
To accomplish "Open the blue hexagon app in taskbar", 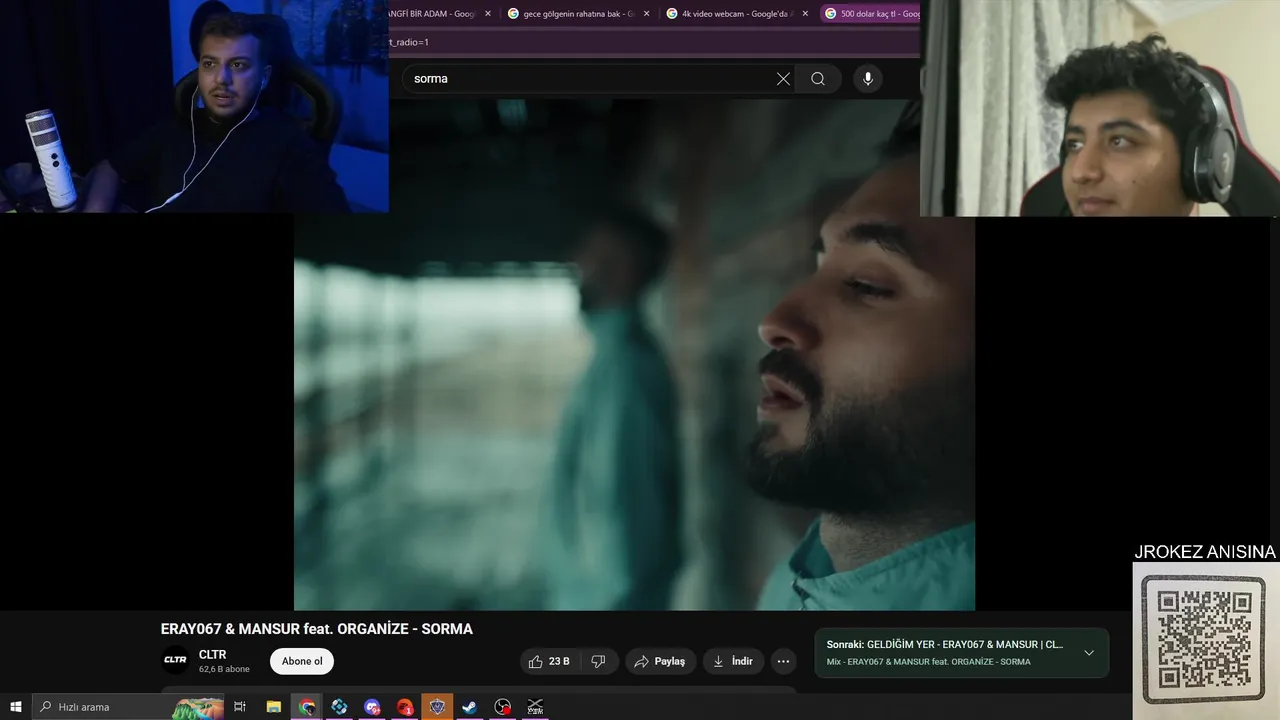I will pyautogui.click(x=339, y=707).
